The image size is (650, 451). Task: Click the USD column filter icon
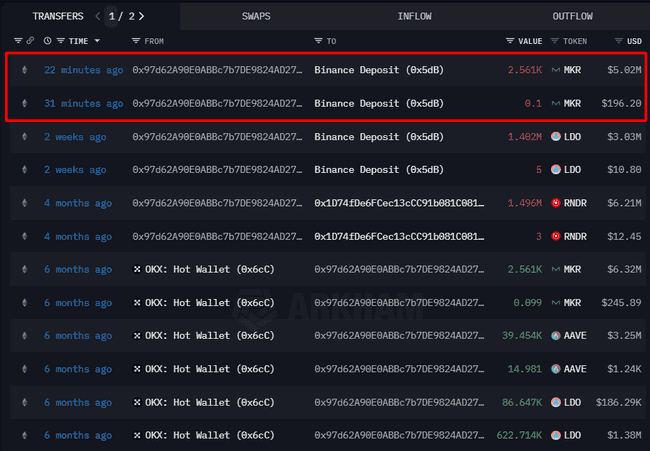click(x=618, y=41)
